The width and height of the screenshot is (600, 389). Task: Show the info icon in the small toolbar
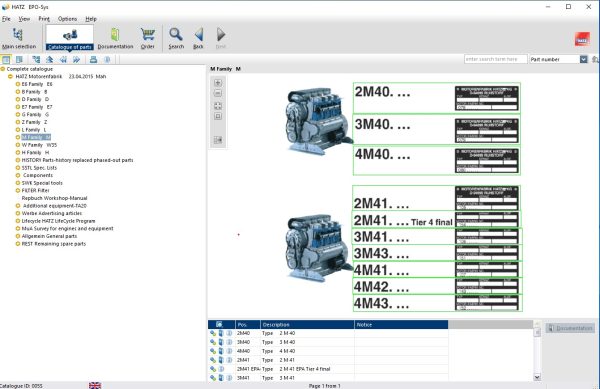pos(107,59)
